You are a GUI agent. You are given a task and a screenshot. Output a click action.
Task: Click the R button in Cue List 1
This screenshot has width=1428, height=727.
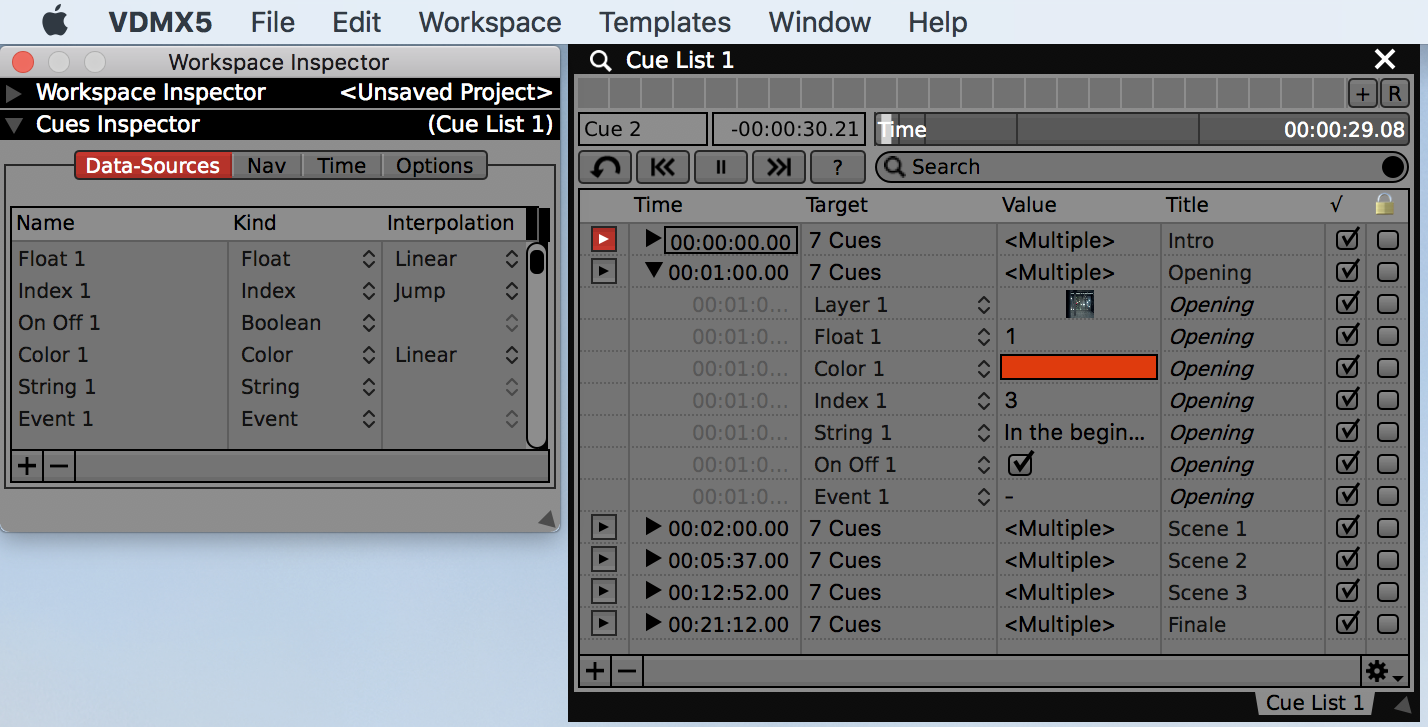1393,94
